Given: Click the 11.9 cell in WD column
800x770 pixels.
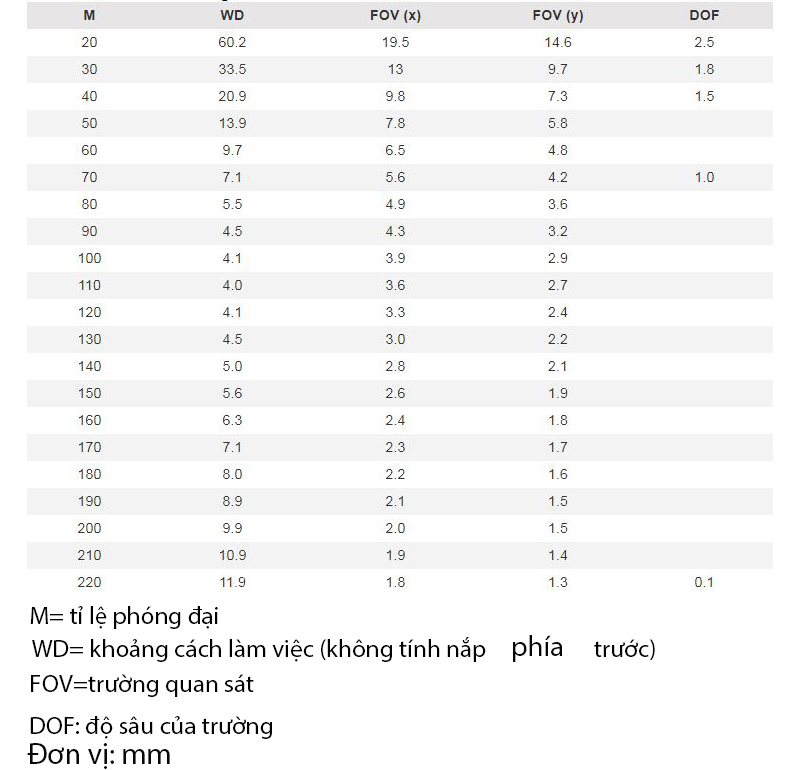Looking at the screenshot, I should [232, 583].
